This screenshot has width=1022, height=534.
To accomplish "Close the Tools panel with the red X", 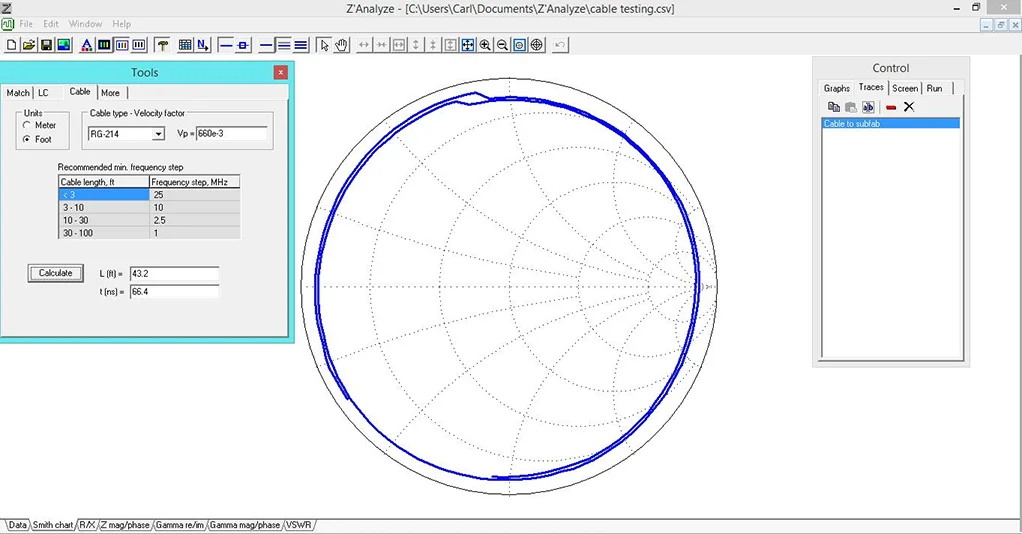I will click(281, 72).
